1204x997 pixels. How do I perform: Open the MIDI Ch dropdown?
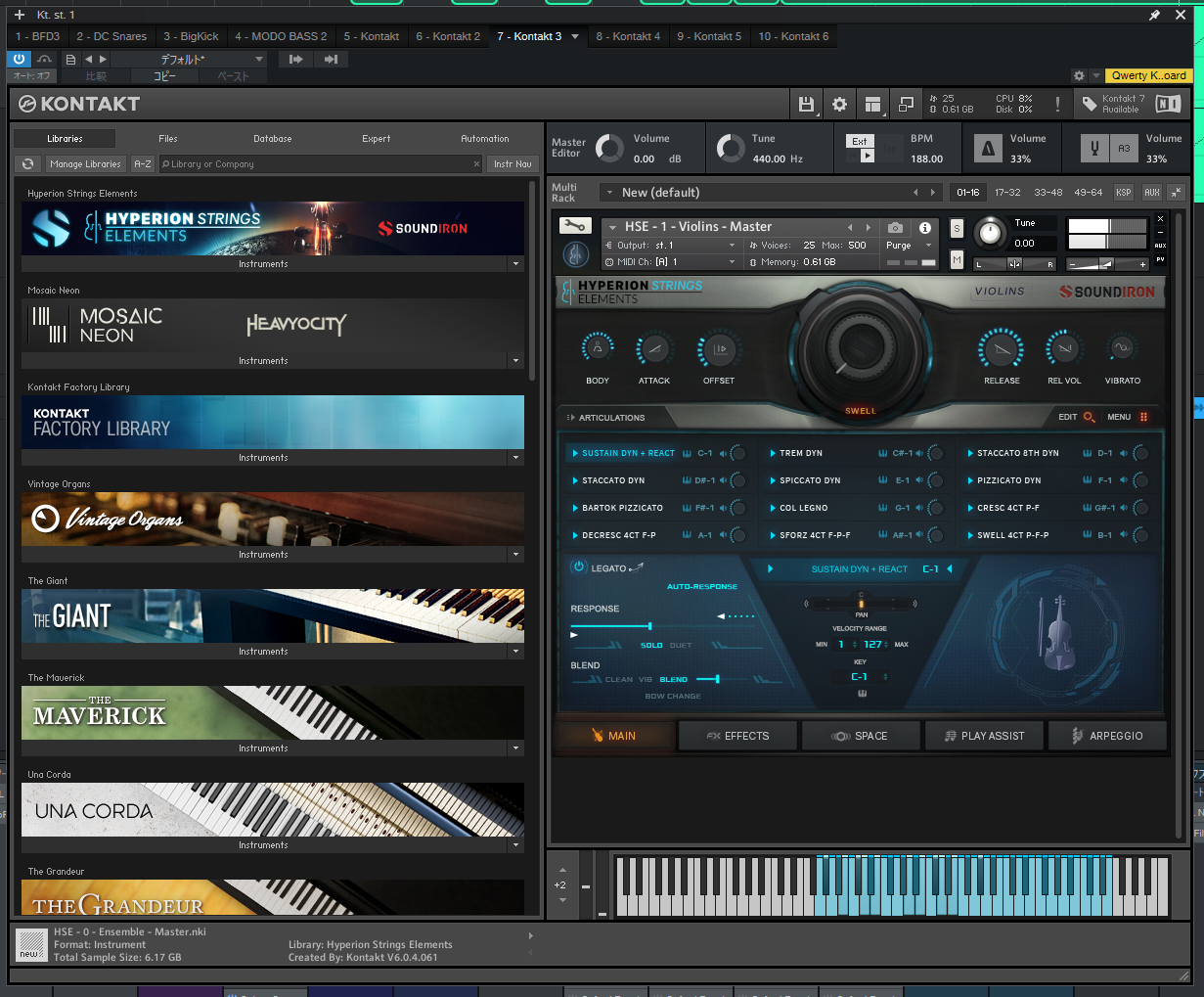tap(671, 262)
